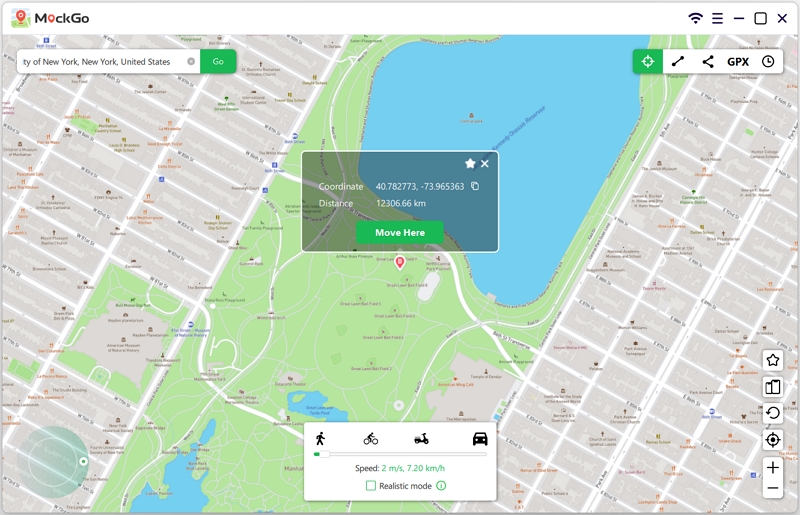Click the distance value 12306.66 km
Screen dimensions: 800x515
(x=401, y=203)
